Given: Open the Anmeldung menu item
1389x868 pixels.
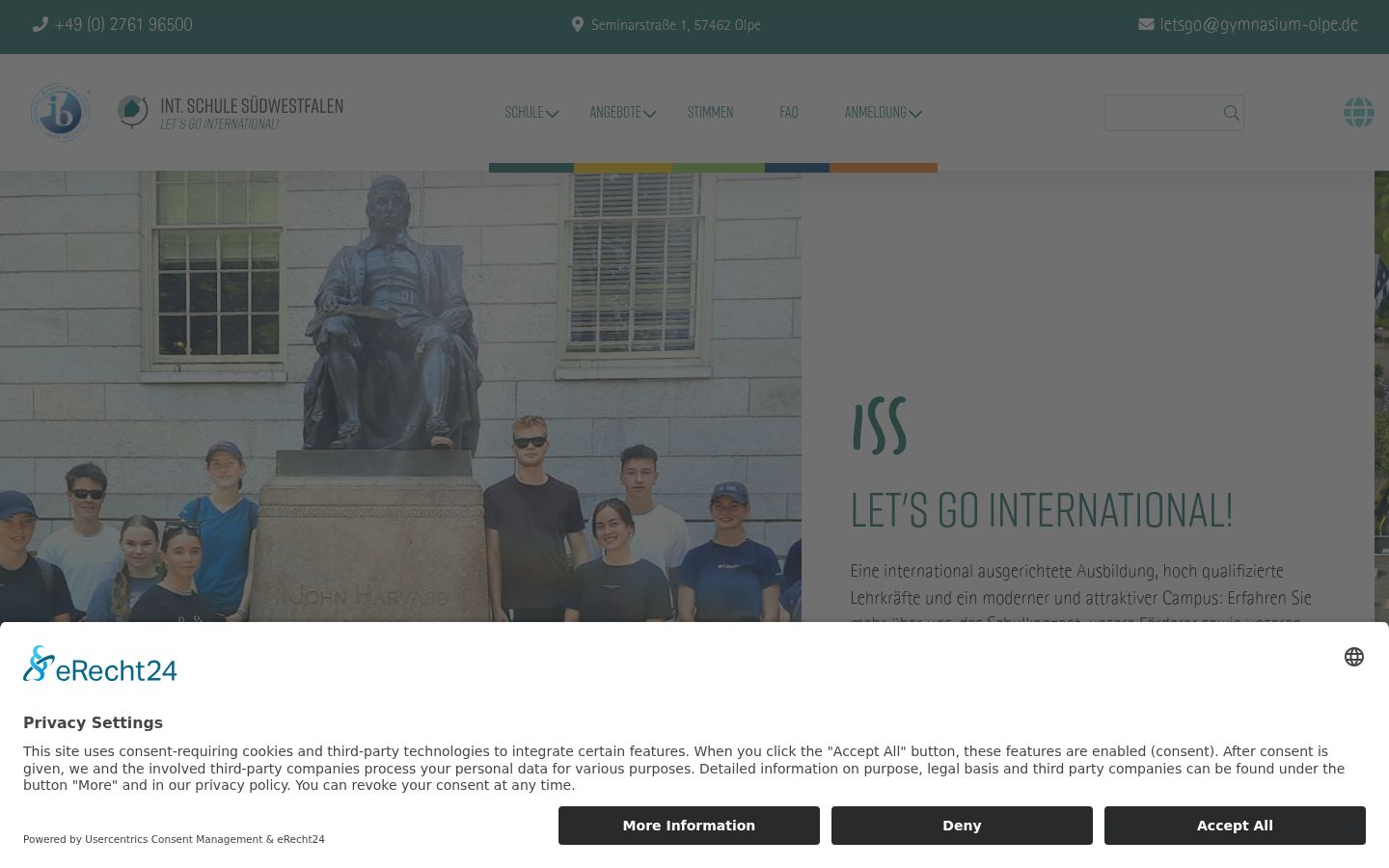Looking at the screenshot, I should 875,112.
